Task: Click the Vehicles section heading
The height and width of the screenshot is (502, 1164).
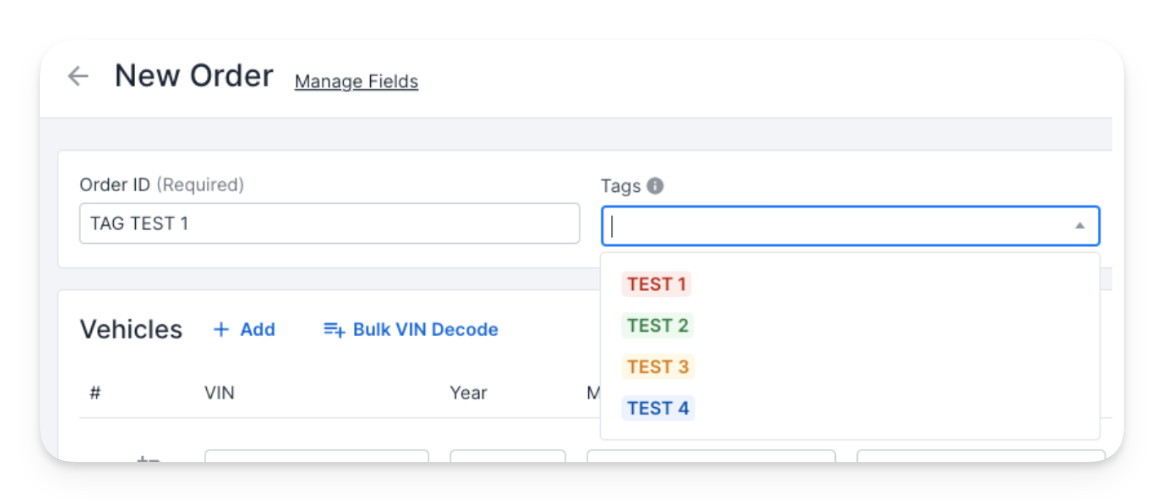Action: [x=131, y=330]
